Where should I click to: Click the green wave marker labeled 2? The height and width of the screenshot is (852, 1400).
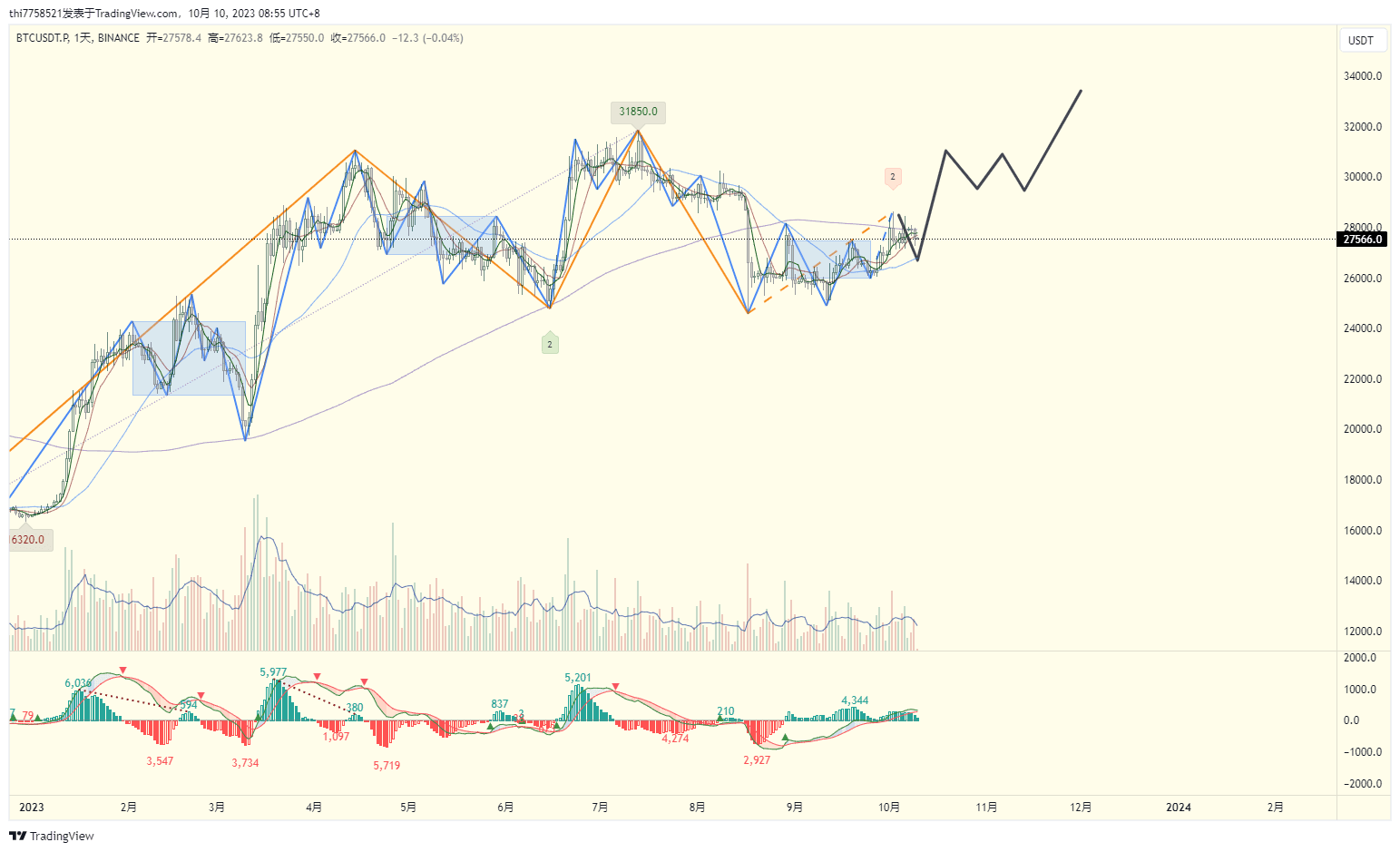(550, 344)
